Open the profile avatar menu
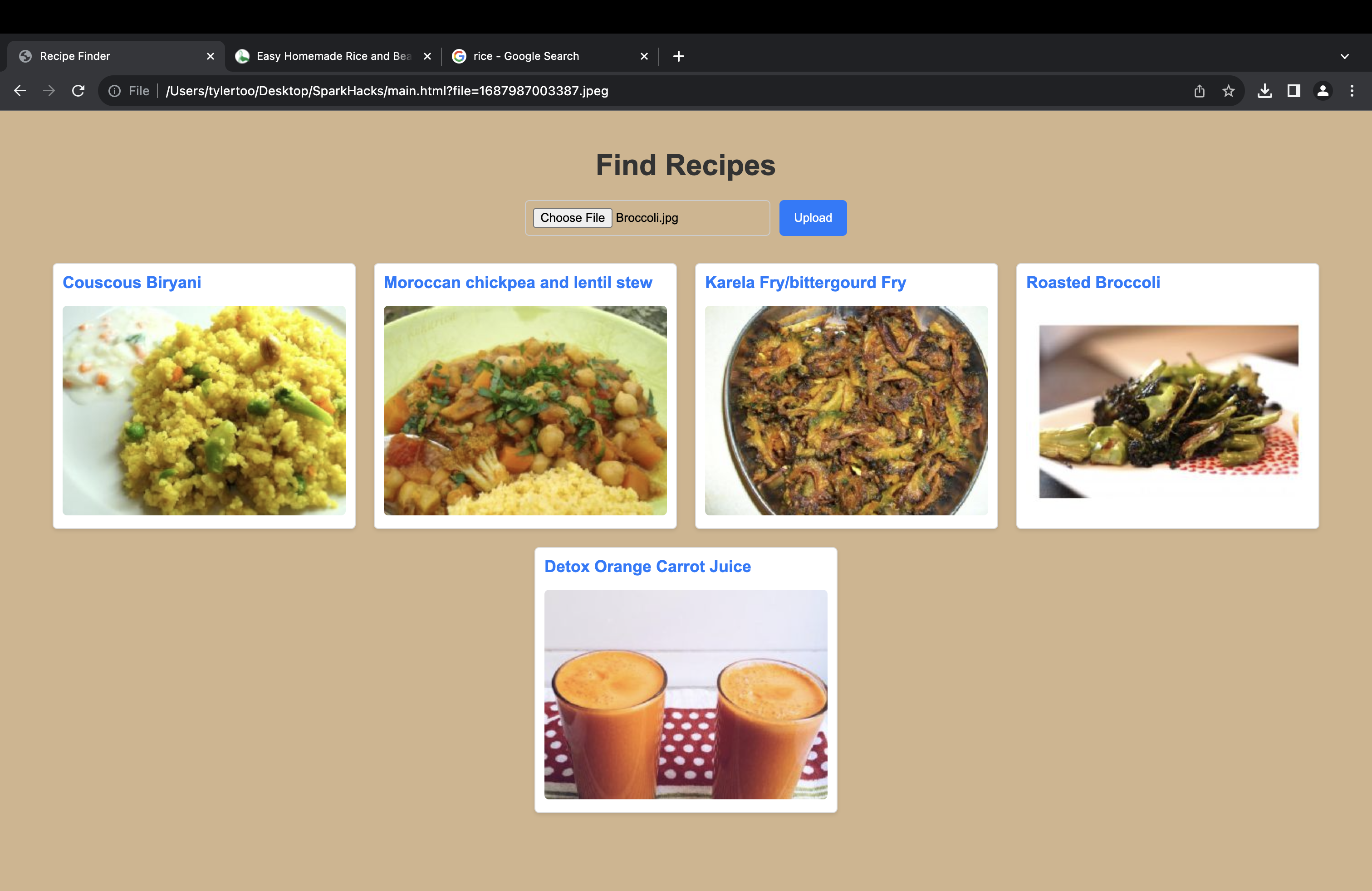Screen dimensions: 1372x891 1323,91
